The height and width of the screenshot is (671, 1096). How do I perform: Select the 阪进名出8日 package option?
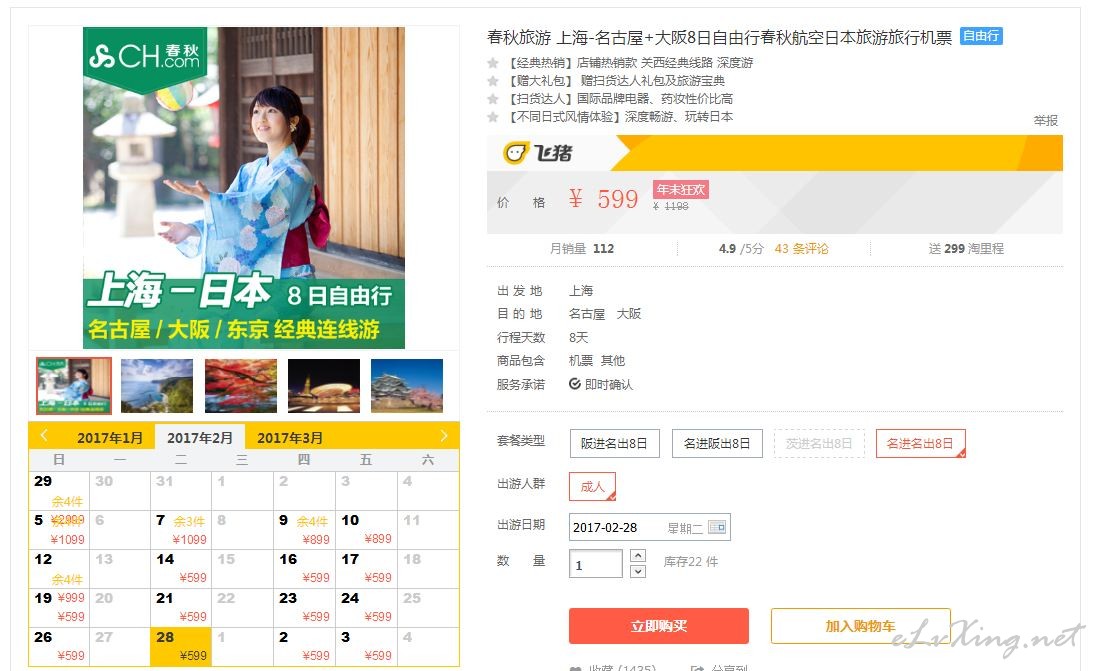click(x=614, y=443)
